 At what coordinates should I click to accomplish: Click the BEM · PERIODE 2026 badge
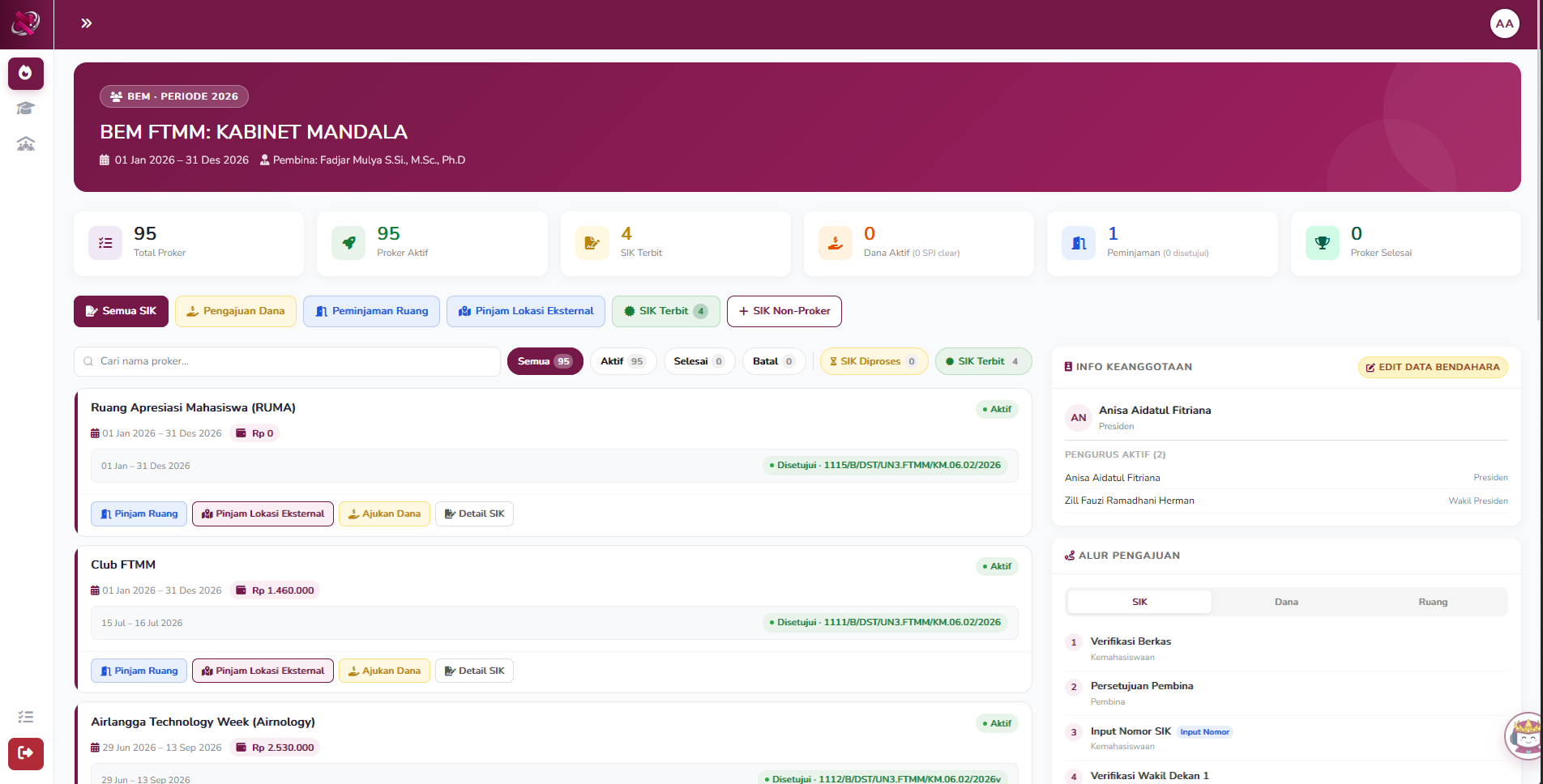click(x=174, y=96)
